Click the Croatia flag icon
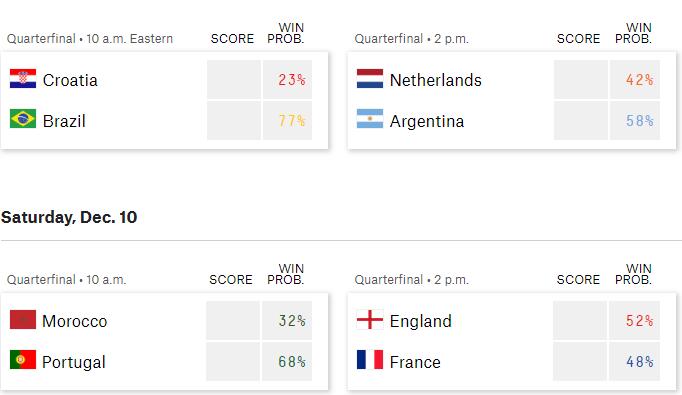Viewport: 682px width, 395px height. 23,79
